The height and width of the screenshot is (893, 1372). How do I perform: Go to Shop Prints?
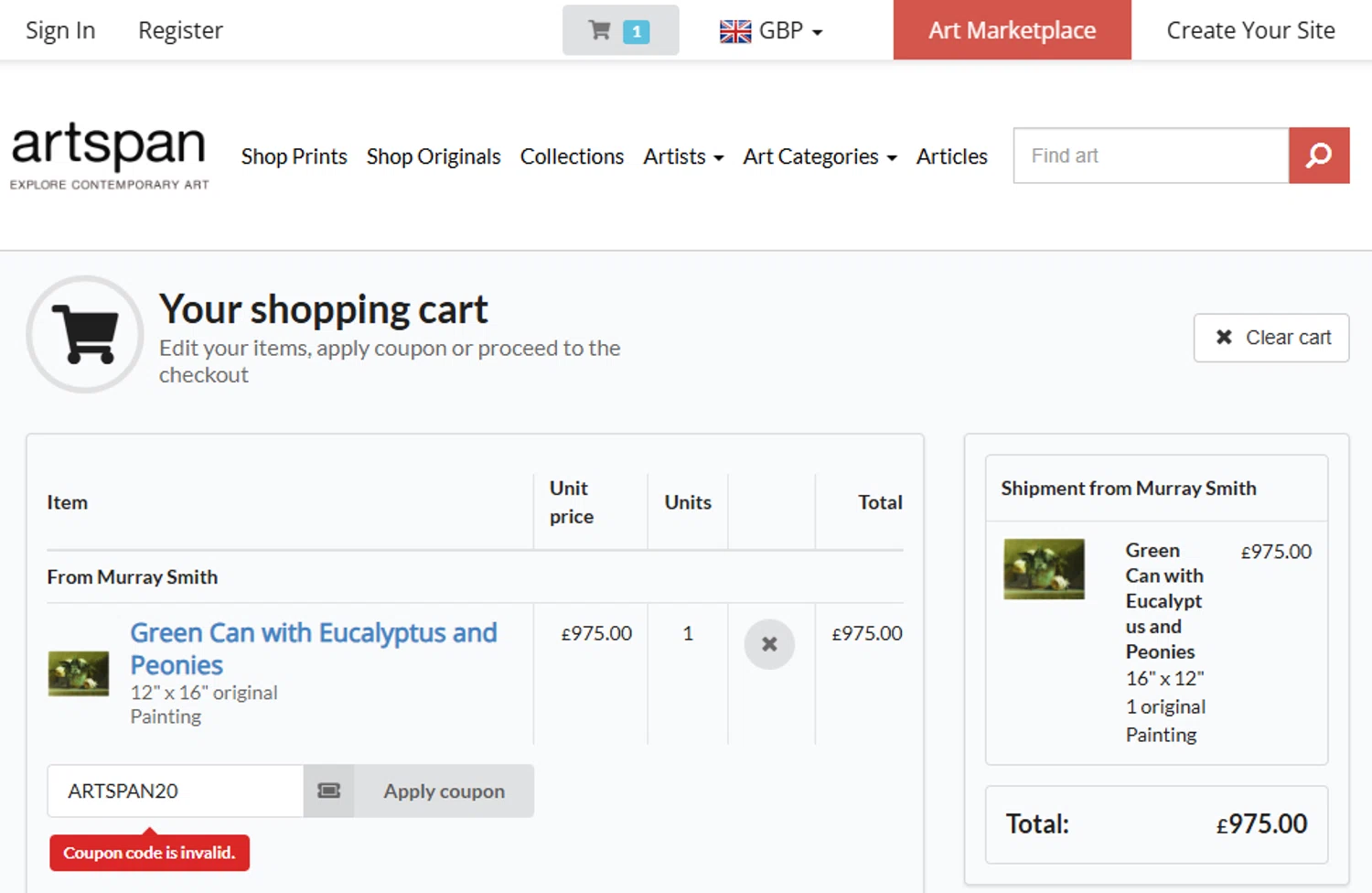pyautogui.click(x=295, y=156)
